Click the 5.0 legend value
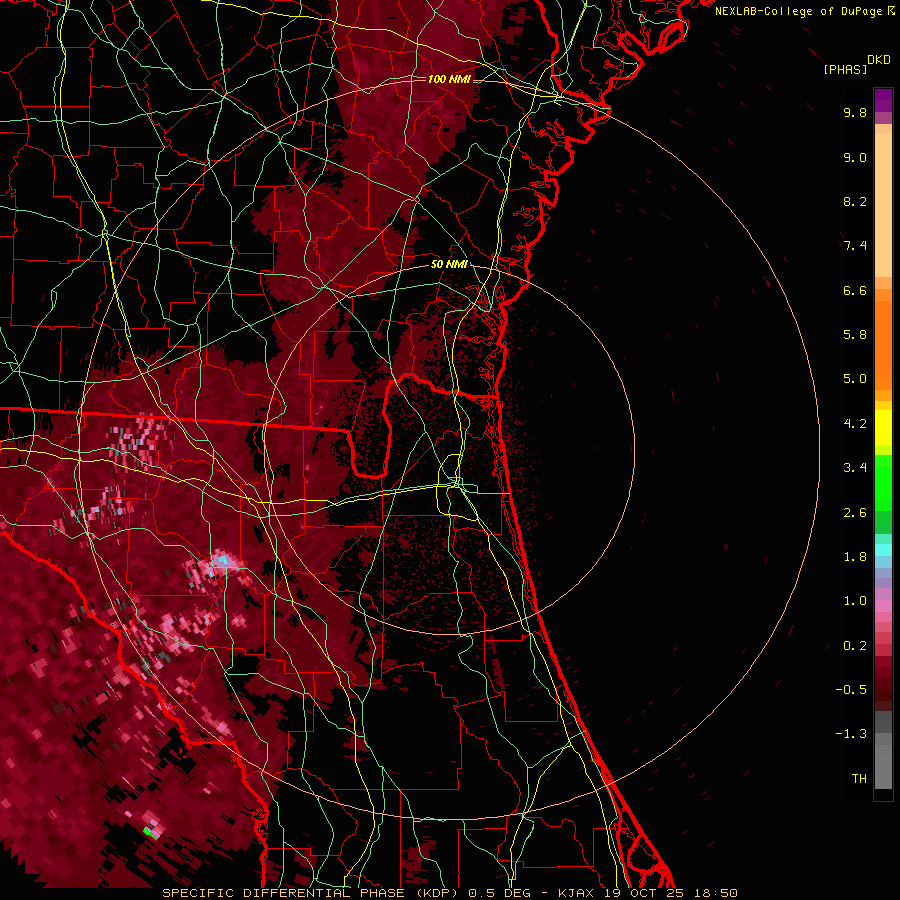This screenshot has width=900, height=900. [855, 379]
